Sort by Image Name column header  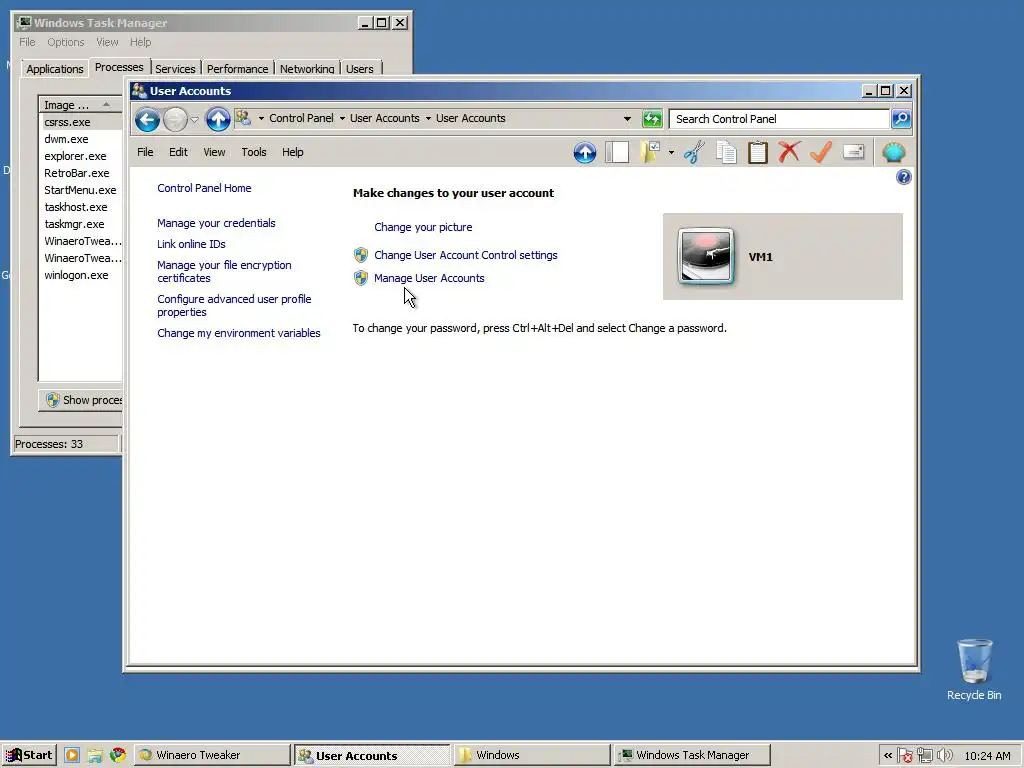click(x=80, y=104)
